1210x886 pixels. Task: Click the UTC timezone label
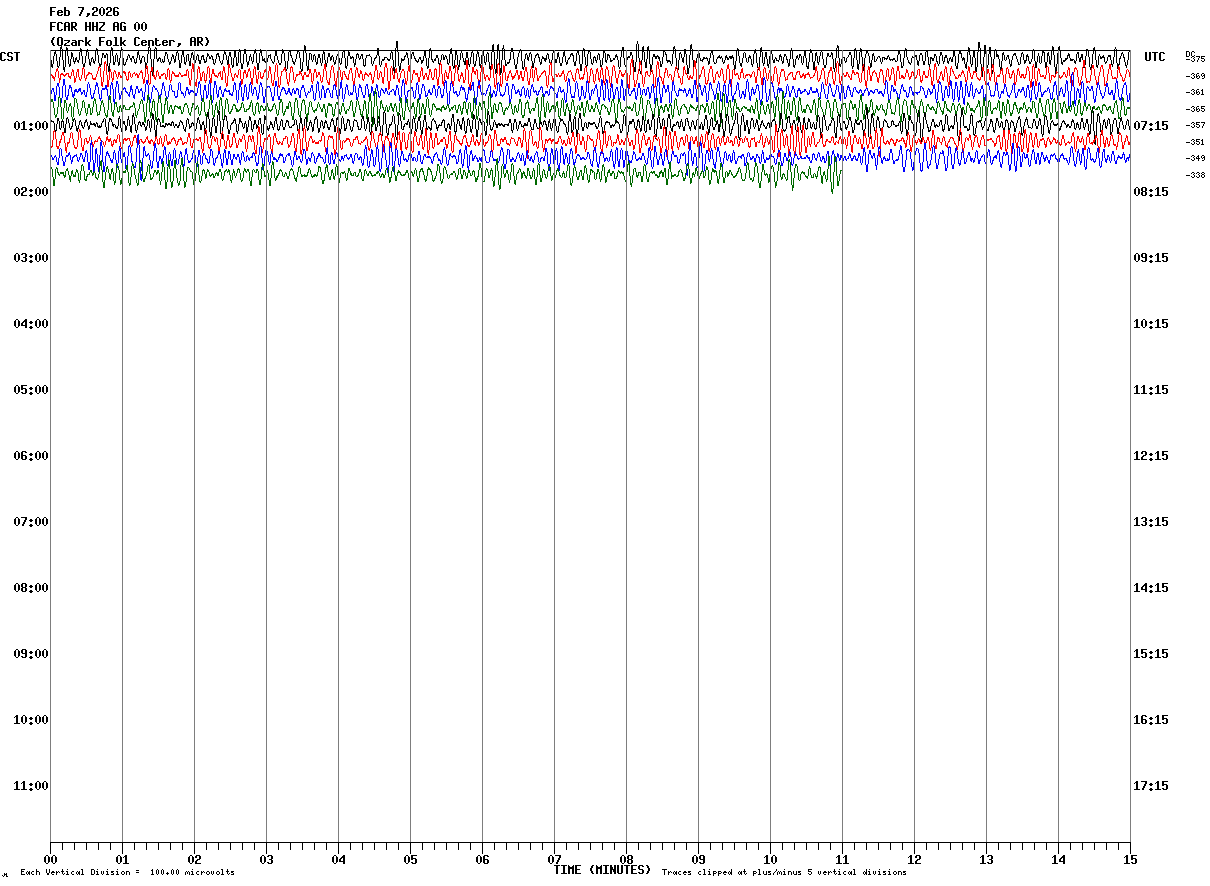pyautogui.click(x=1155, y=57)
